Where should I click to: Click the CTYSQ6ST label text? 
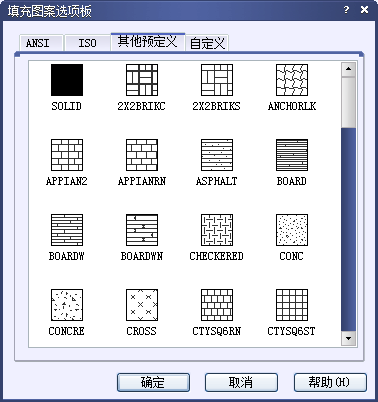[291, 331]
